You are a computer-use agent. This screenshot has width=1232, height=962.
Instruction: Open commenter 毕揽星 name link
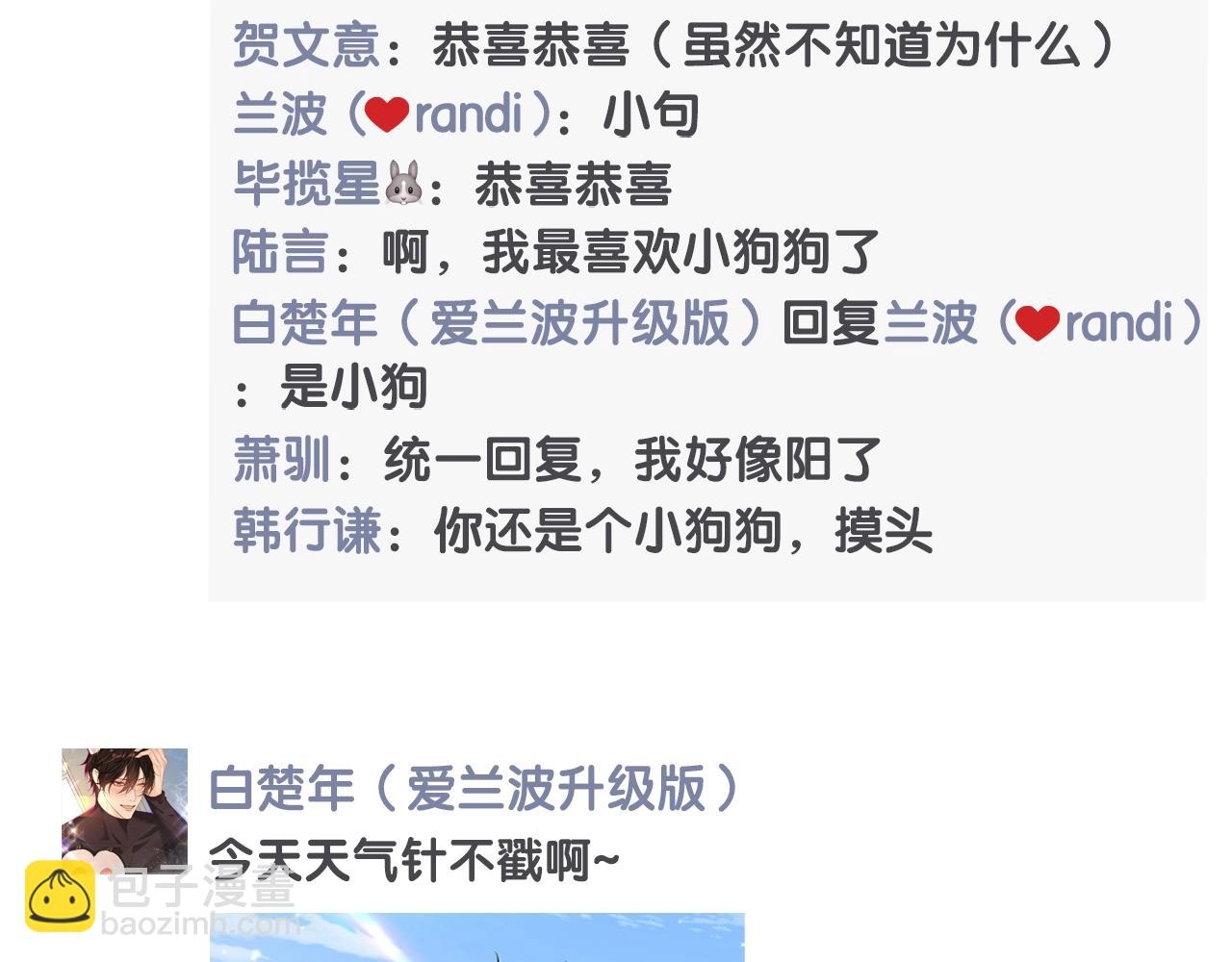pyautogui.click(x=328, y=183)
